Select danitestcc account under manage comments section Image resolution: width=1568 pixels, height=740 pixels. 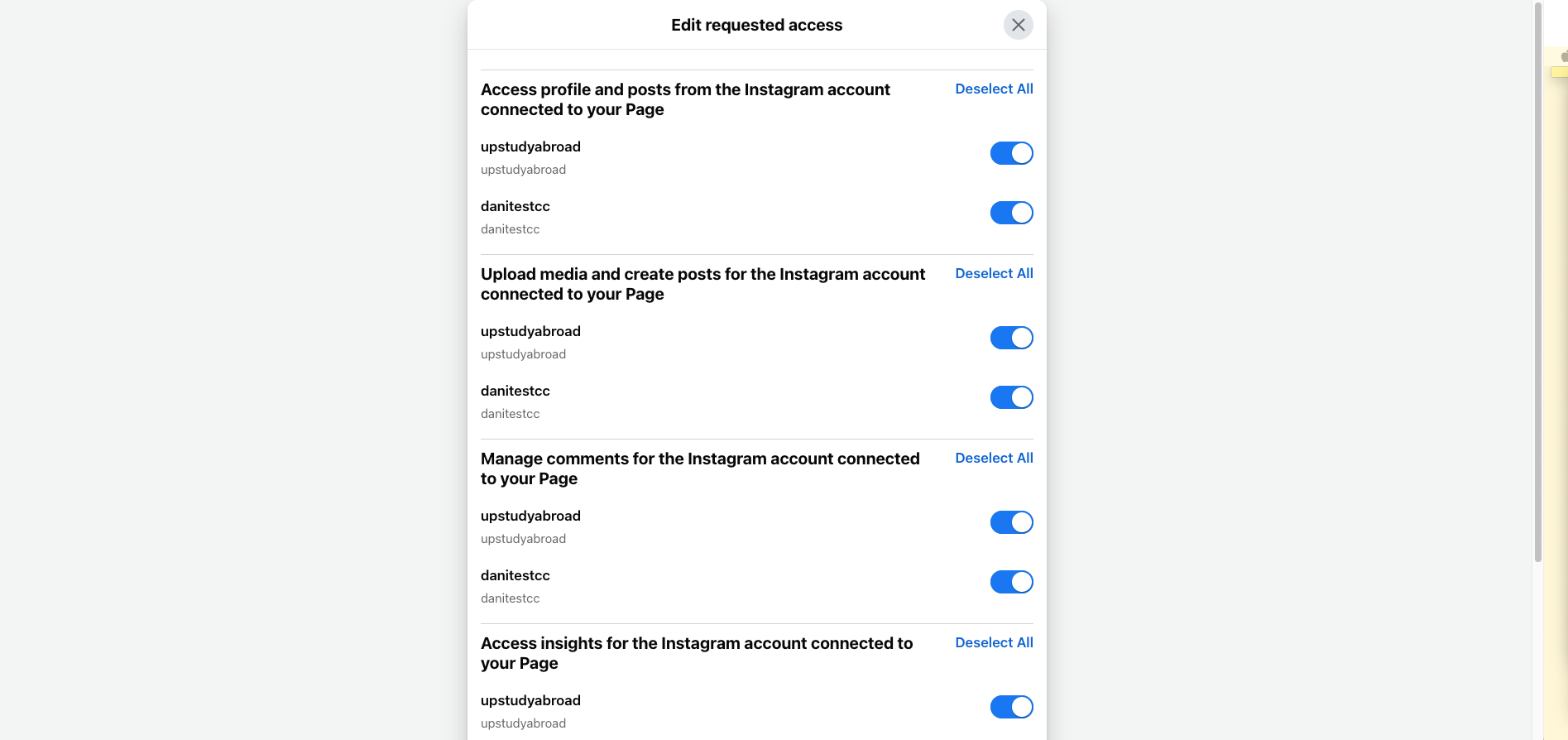(515, 575)
